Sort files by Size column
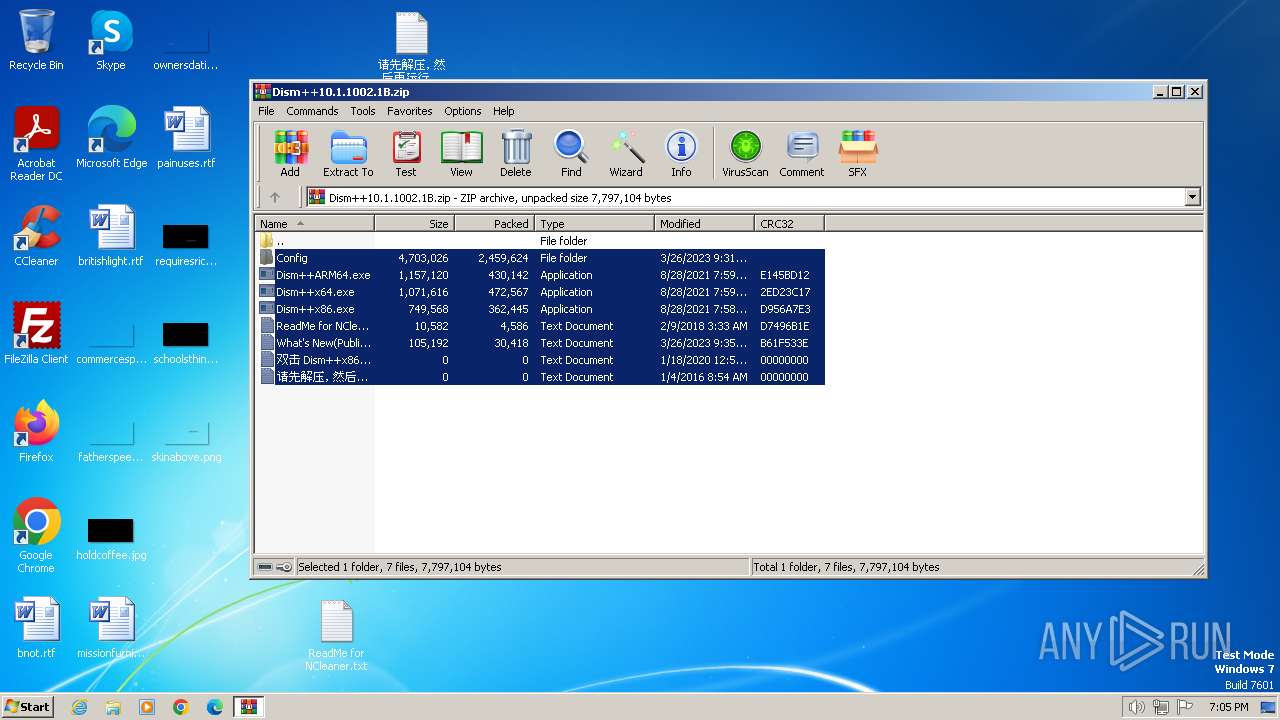This screenshot has height=720, width=1280. point(415,224)
